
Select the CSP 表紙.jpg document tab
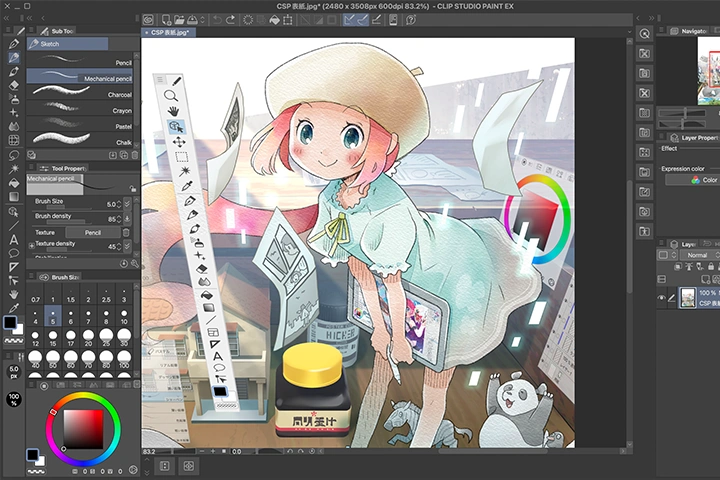(x=169, y=33)
